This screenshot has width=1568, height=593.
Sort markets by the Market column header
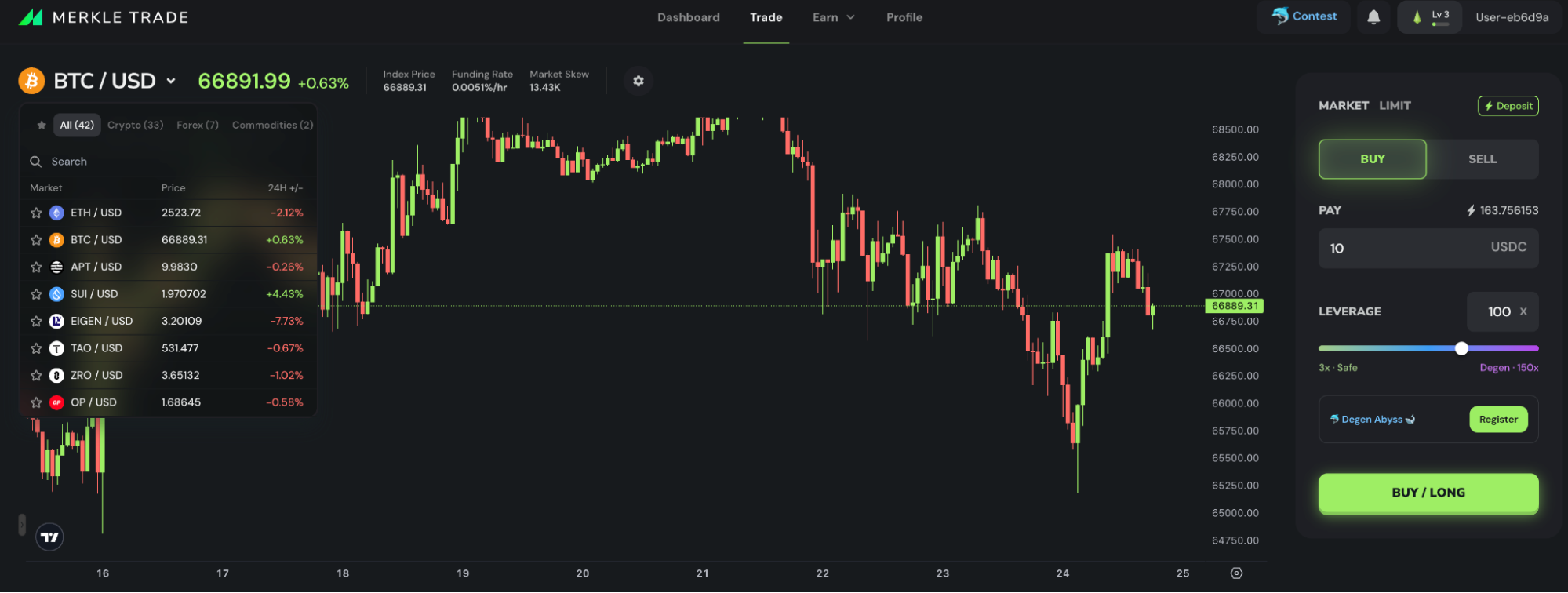46,188
